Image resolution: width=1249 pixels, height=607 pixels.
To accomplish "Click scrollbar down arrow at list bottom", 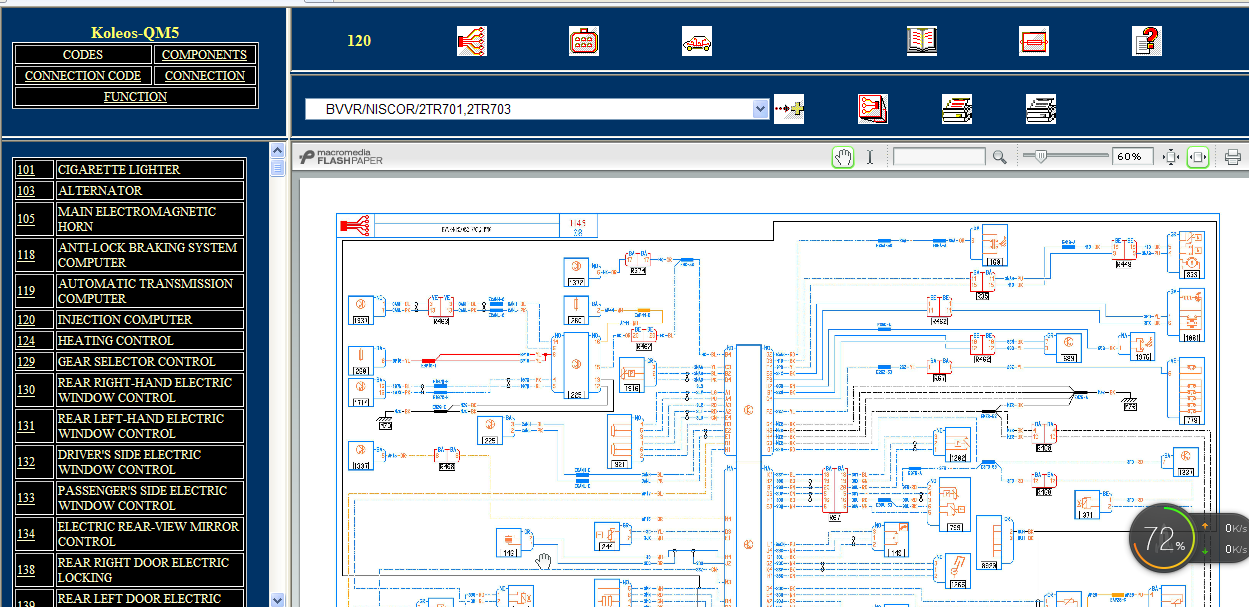I will (277, 599).
